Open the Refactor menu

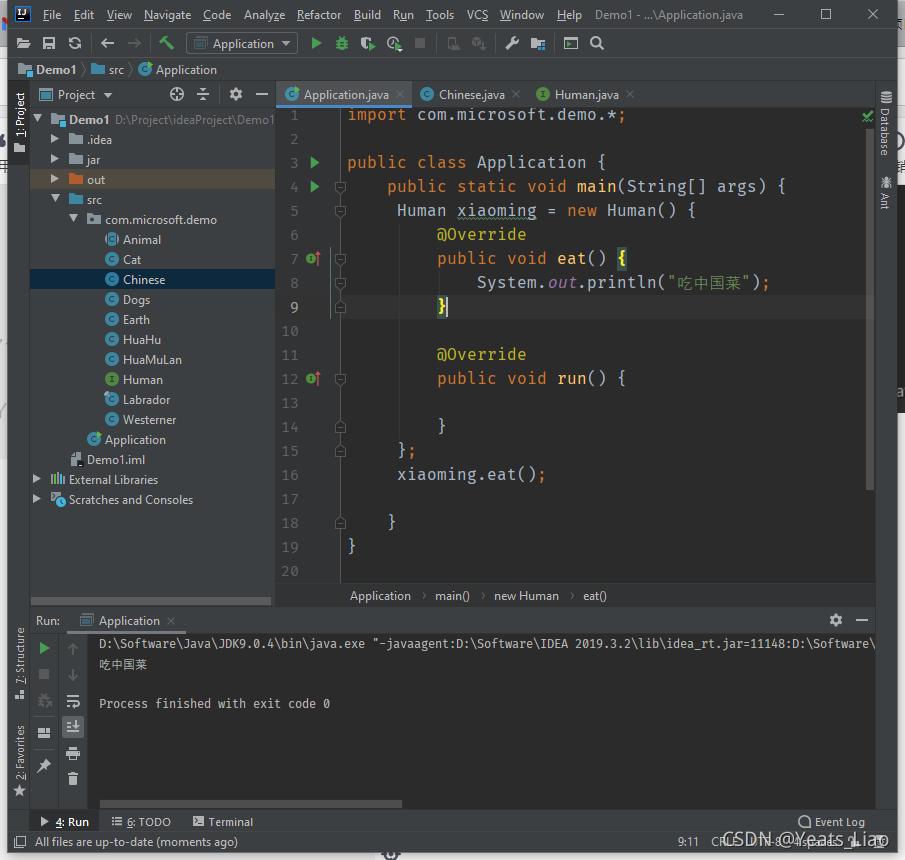click(318, 15)
